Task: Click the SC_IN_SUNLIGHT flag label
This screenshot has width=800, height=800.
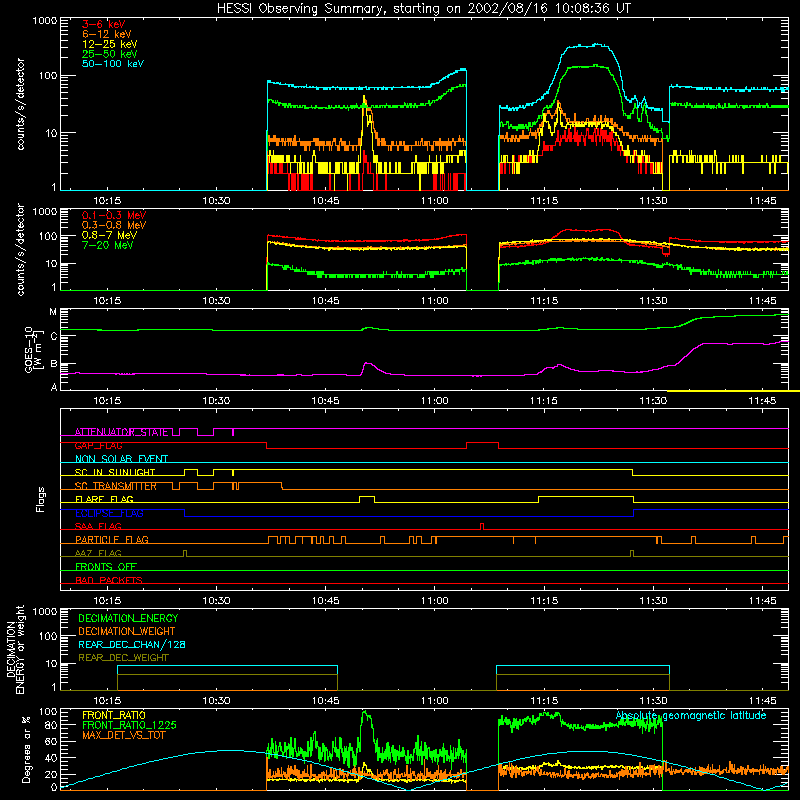Action: pos(115,472)
